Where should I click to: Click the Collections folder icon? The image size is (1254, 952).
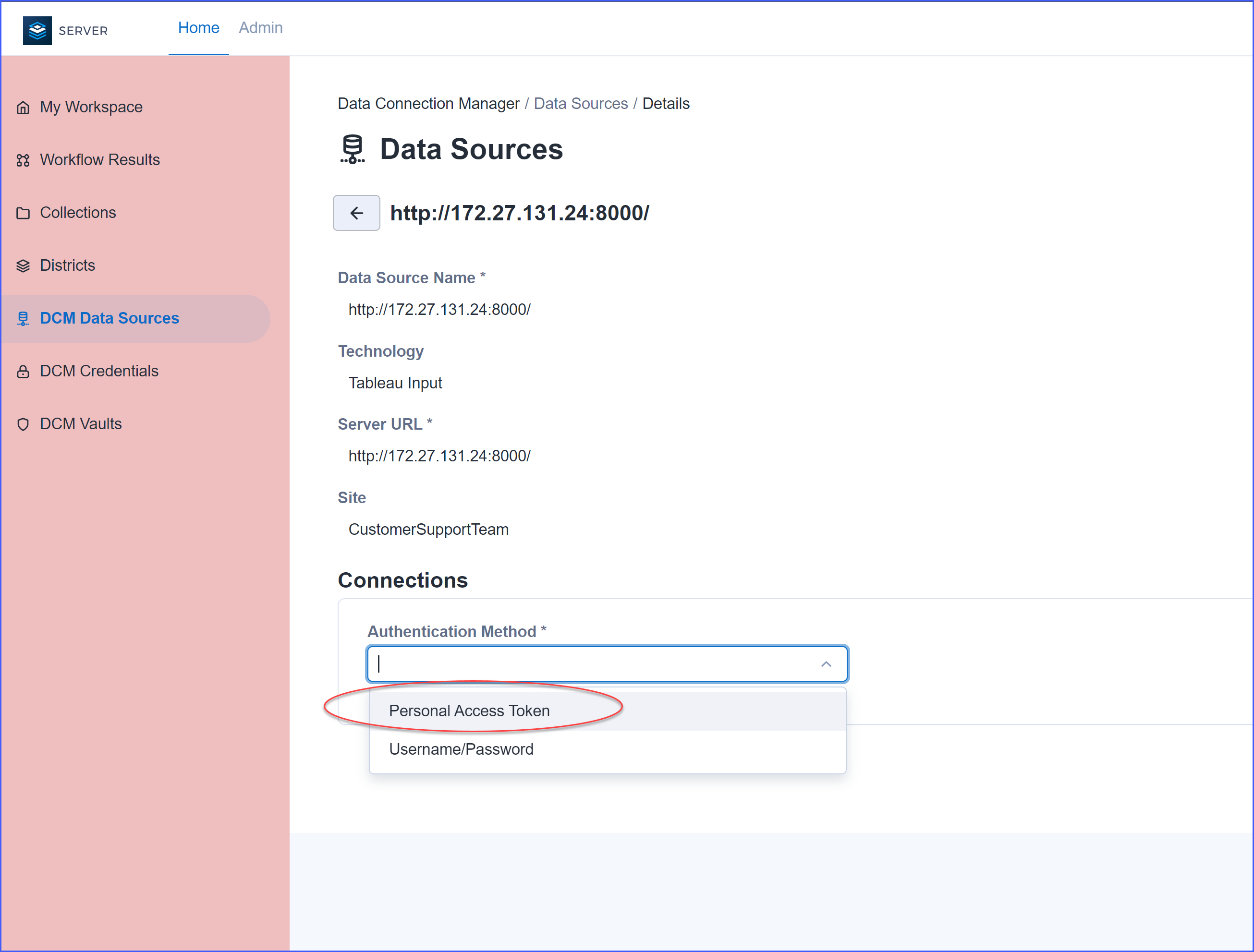23,213
